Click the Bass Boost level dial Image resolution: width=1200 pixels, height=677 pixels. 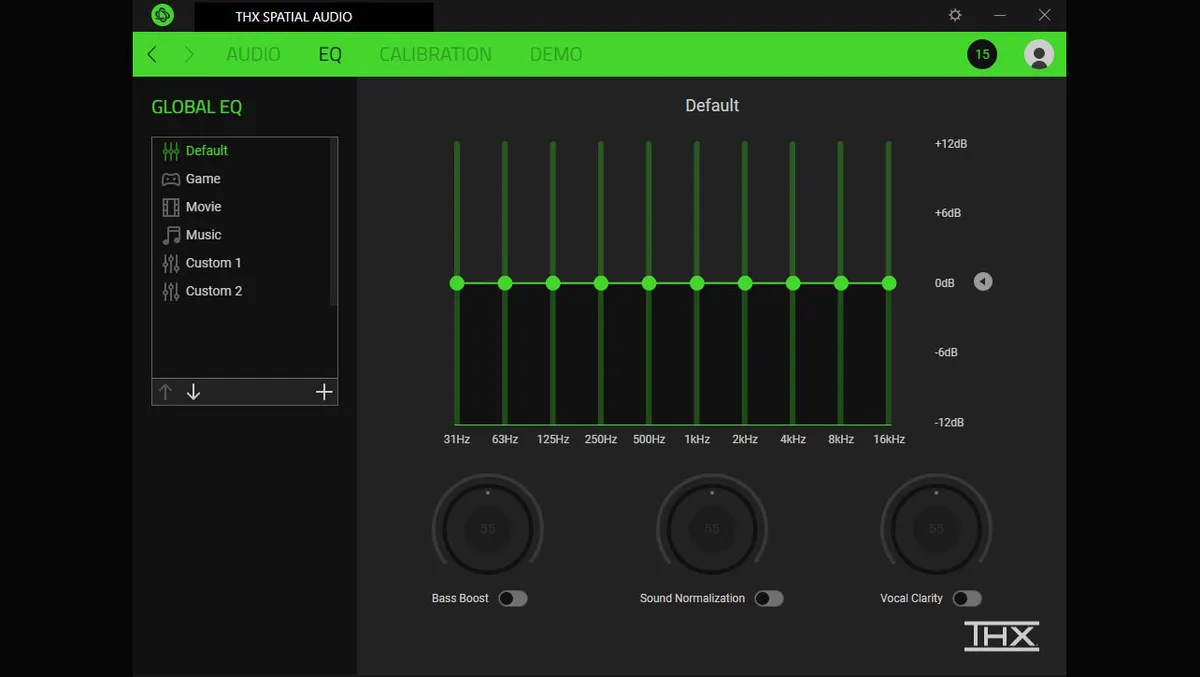tap(488, 528)
